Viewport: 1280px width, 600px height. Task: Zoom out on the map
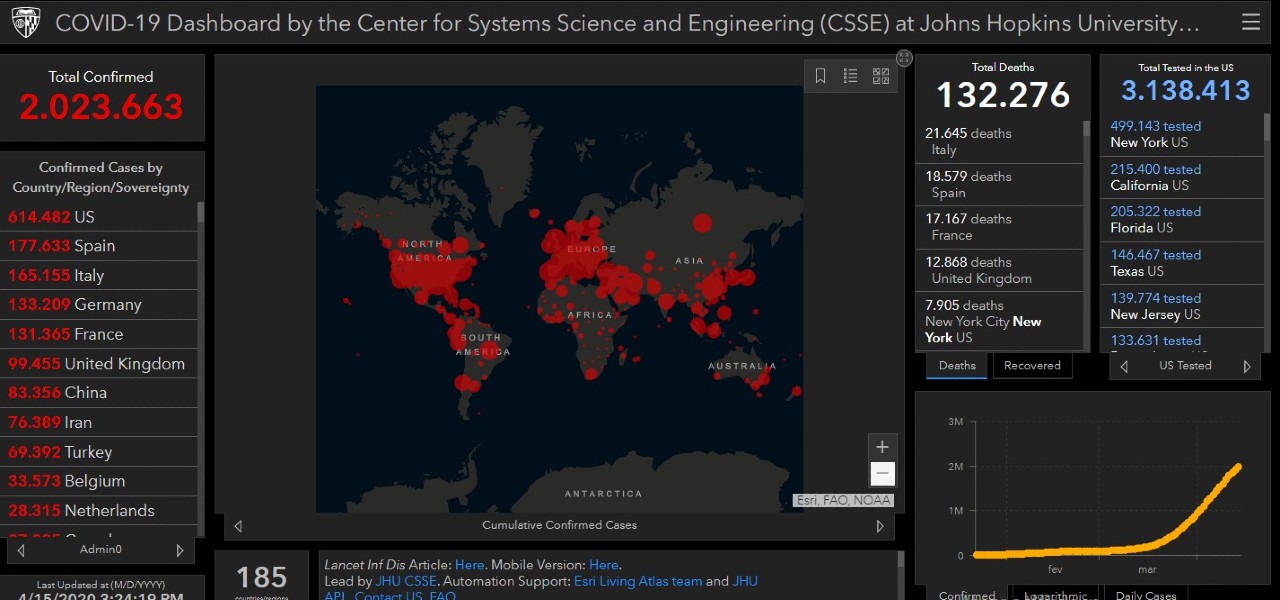(x=882, y=474)
